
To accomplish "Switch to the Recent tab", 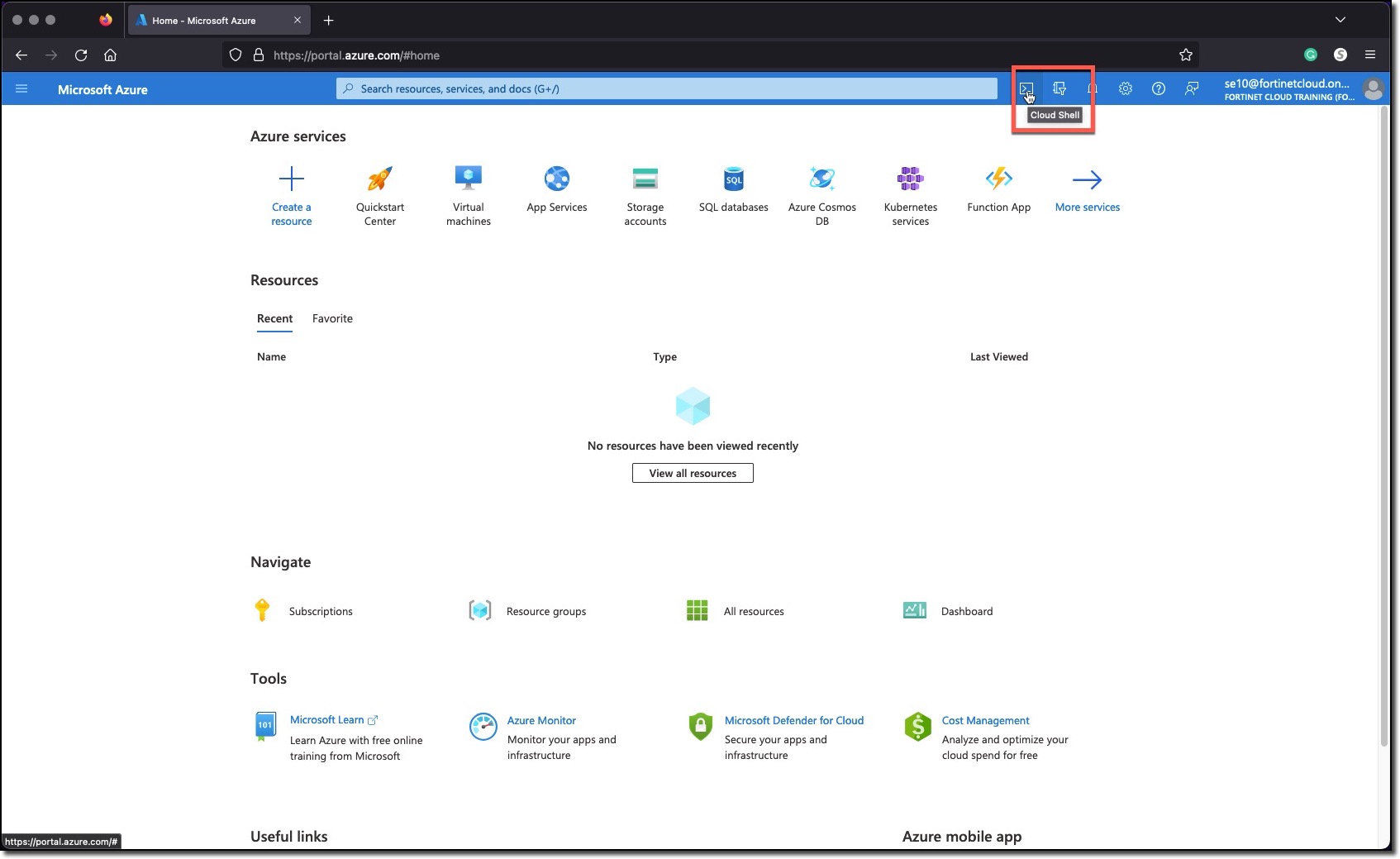I will click(274, 318).
